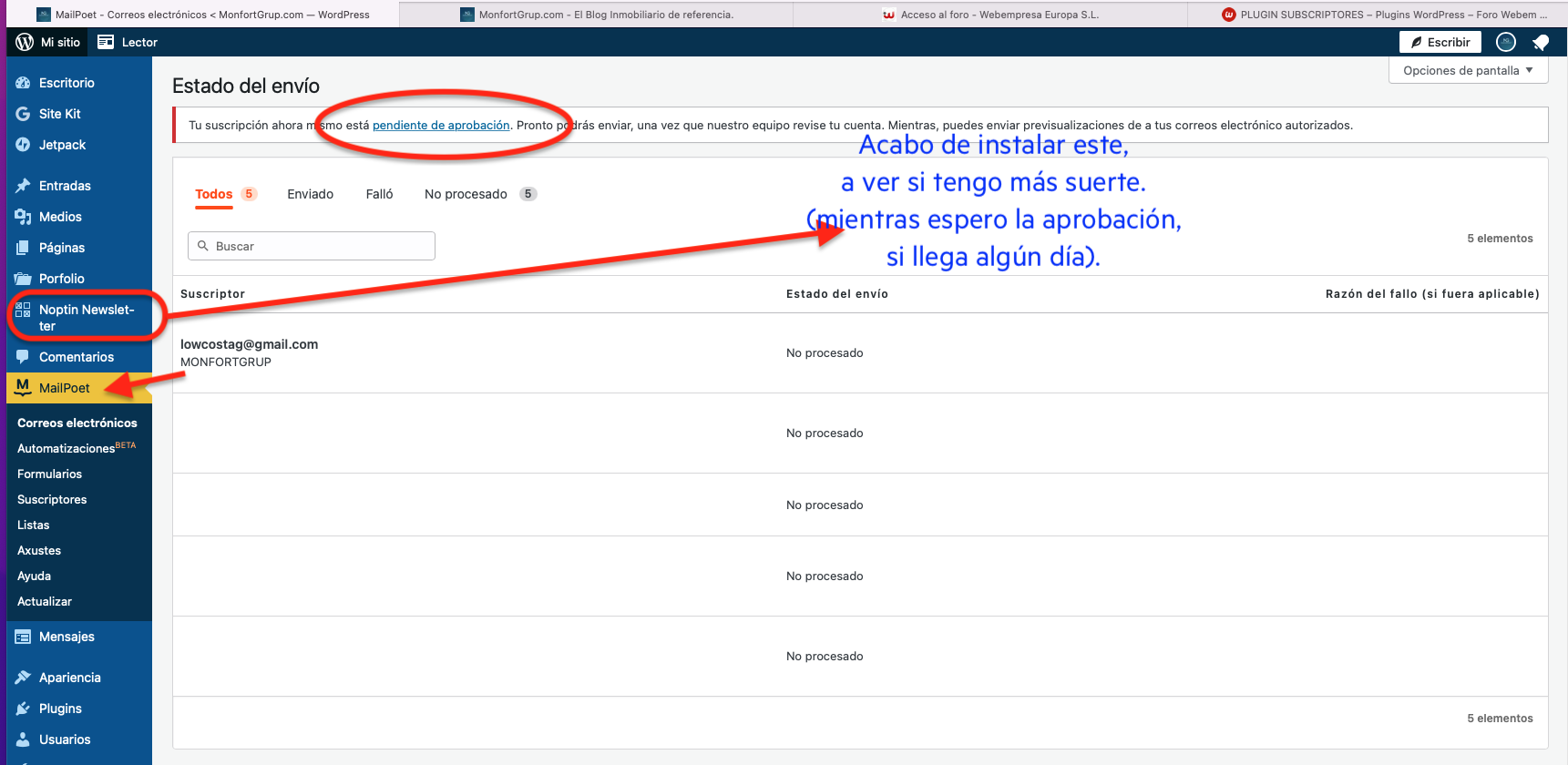Click the 5 badge beside No procesado
This screenshot has width=1568, height=765.
coord(528,194)
